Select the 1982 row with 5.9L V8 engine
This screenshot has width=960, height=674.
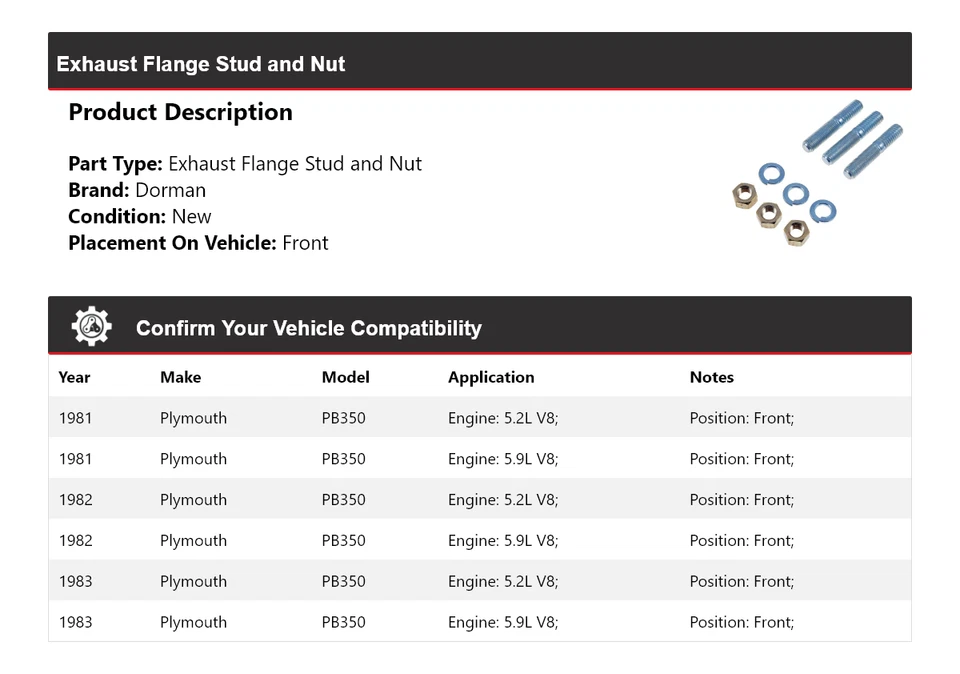(479, 541)
